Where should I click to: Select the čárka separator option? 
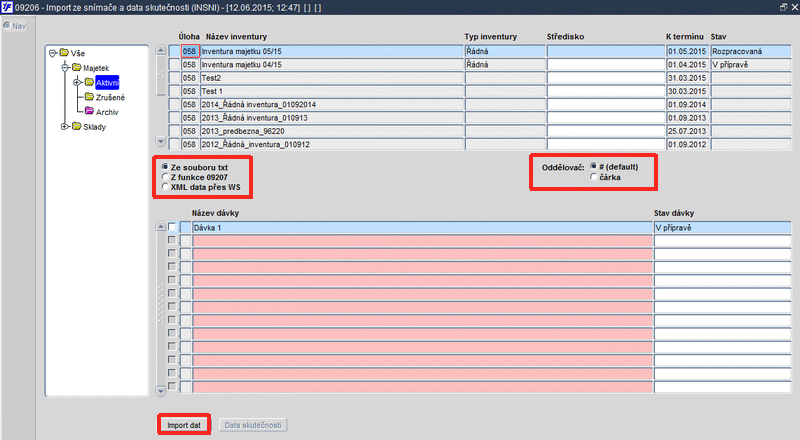[x=593, y=177]
